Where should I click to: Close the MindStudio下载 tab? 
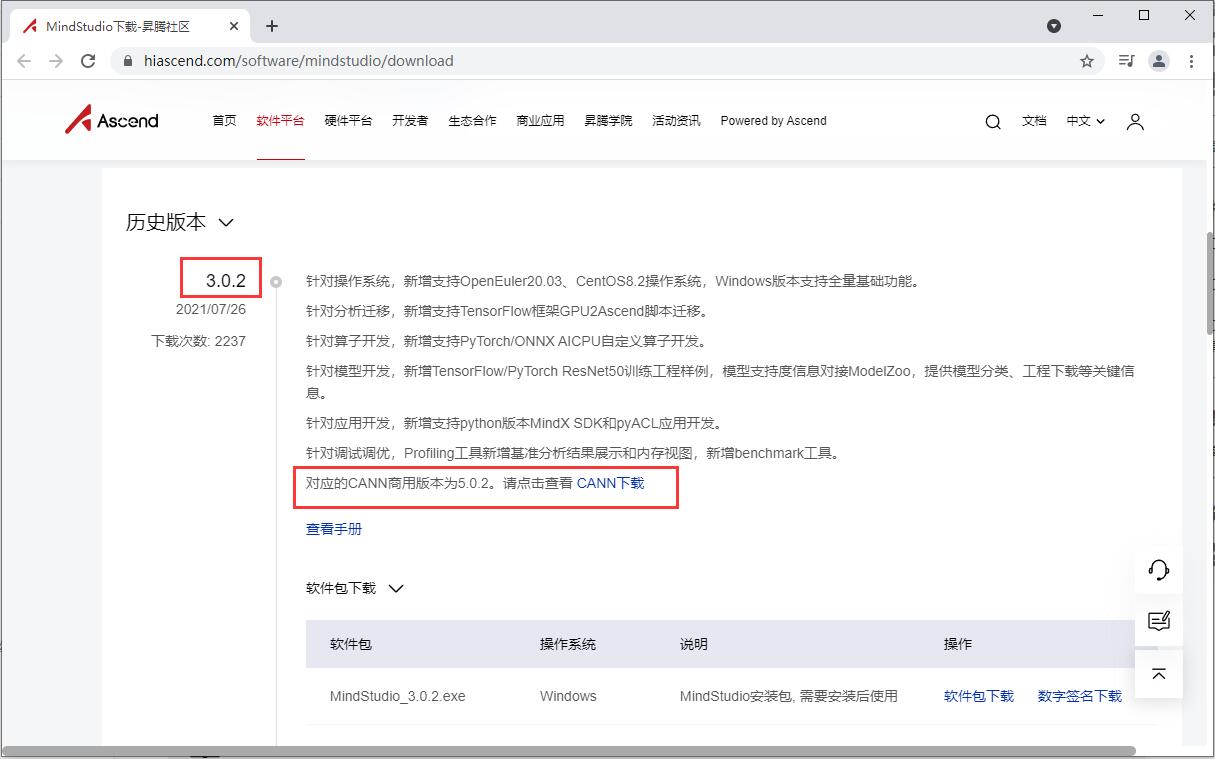(x=233, y=26)
